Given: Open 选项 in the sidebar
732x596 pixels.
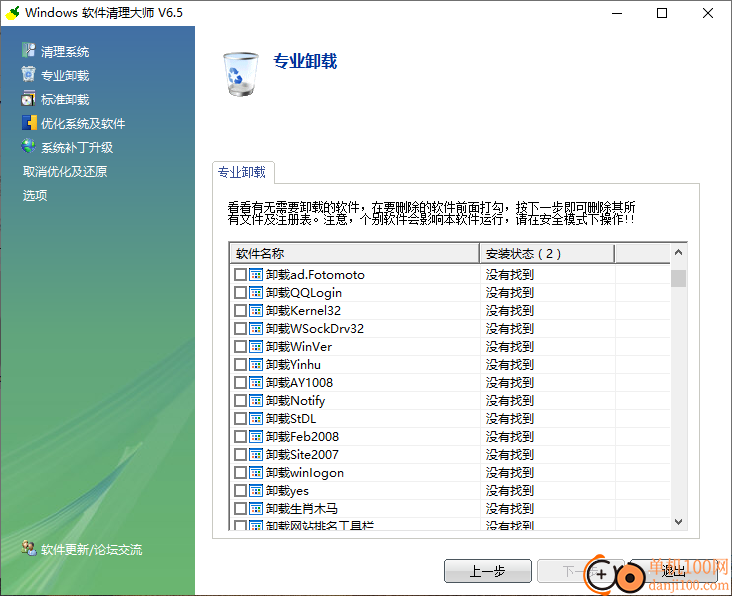Looking at the screenshot, I should 35,195.
